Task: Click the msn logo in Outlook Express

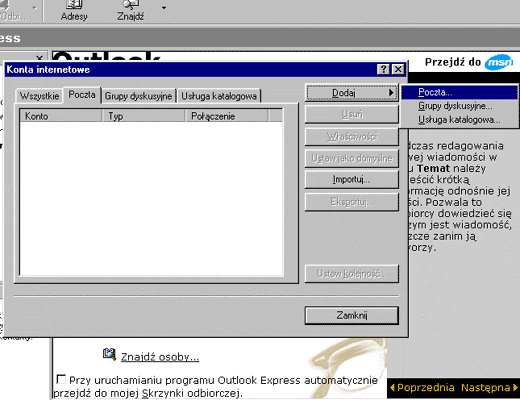Action: (x=499, y=62)
